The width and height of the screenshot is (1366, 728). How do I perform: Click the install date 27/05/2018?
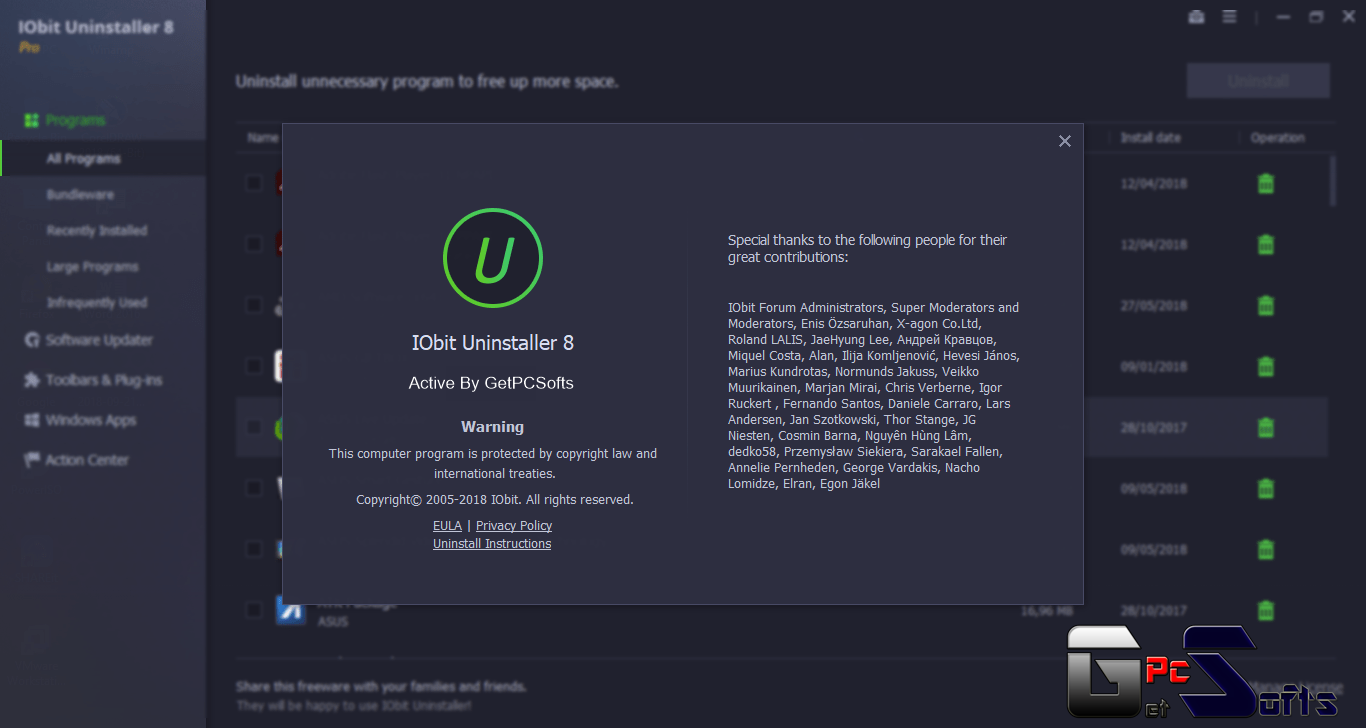tap(1153, 306)
